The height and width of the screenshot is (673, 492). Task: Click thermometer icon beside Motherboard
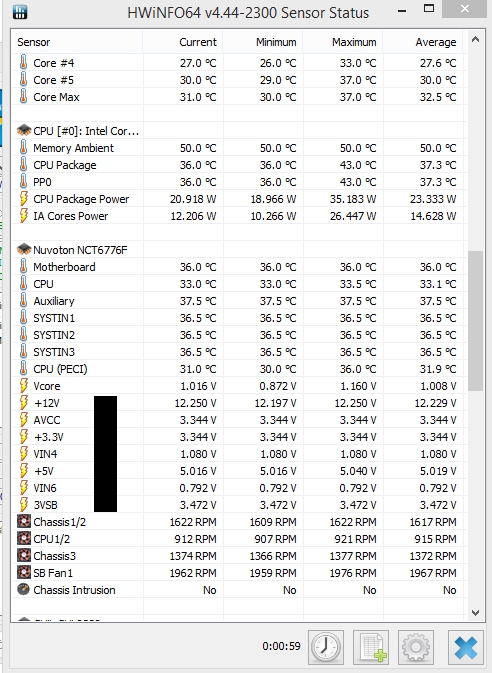coord(24,267)
